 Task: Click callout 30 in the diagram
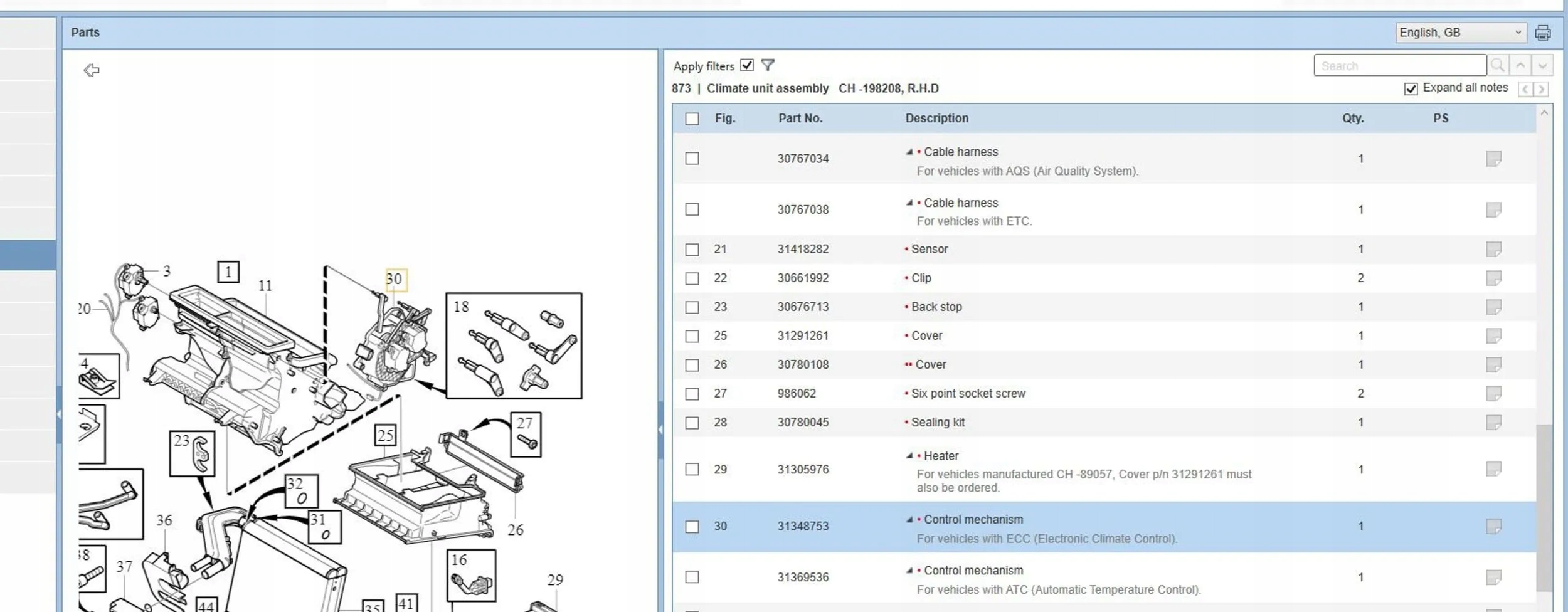tap(396, 279)
